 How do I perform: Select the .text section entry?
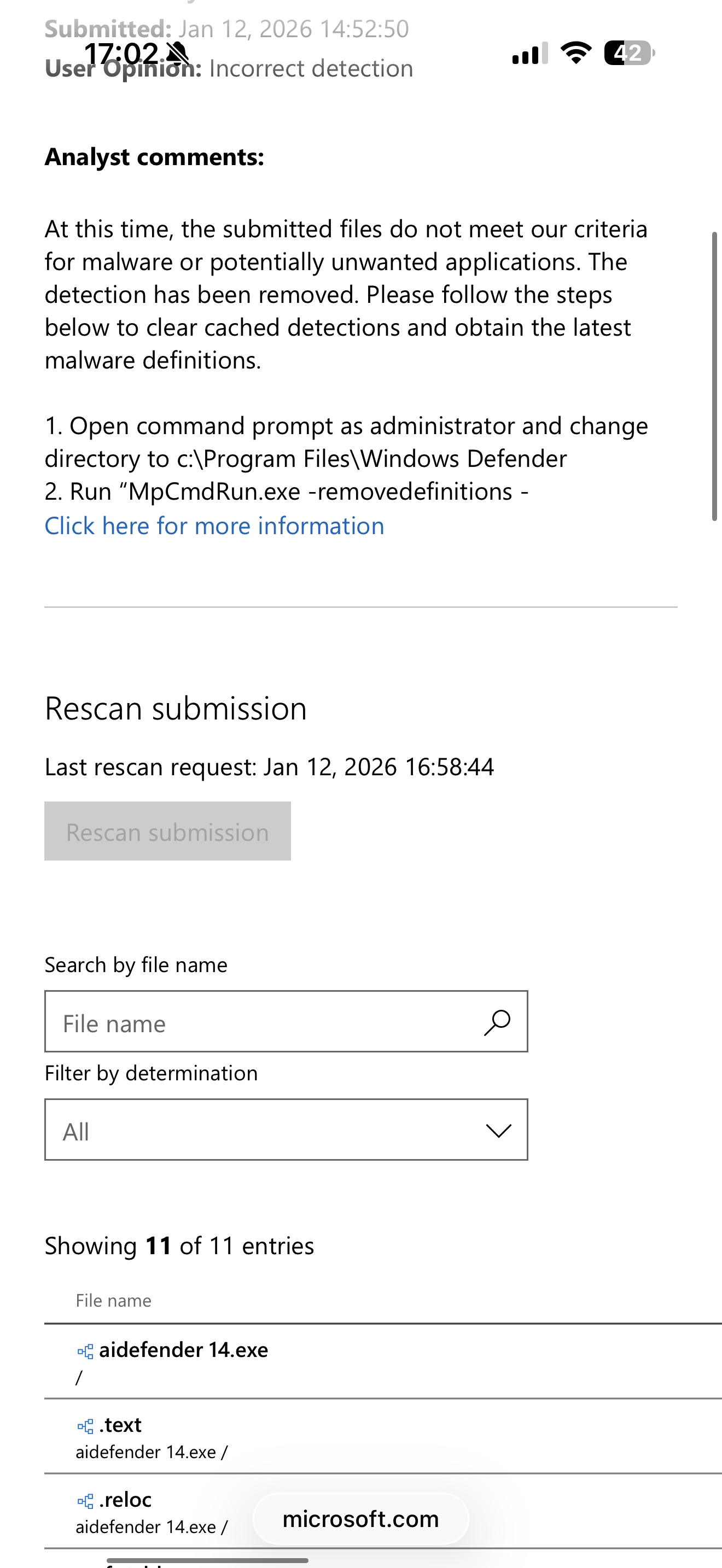[x=120, y=1425]
